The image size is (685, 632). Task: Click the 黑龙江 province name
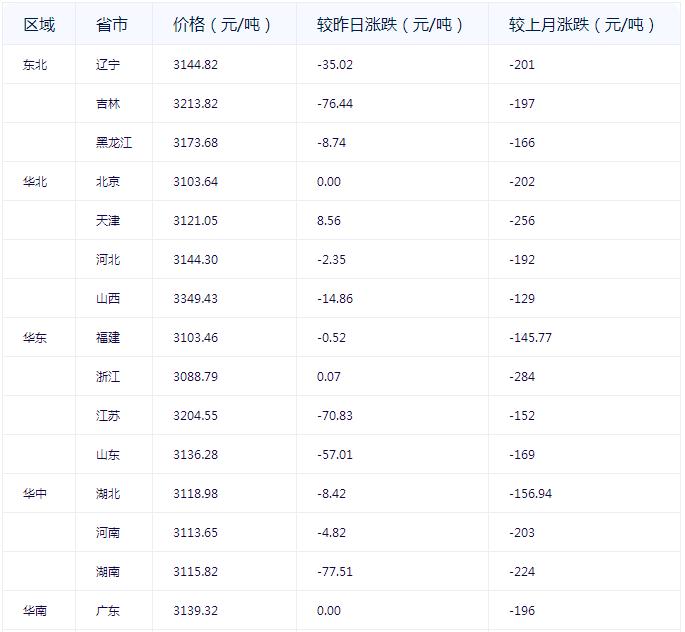(x=114, y=143)
